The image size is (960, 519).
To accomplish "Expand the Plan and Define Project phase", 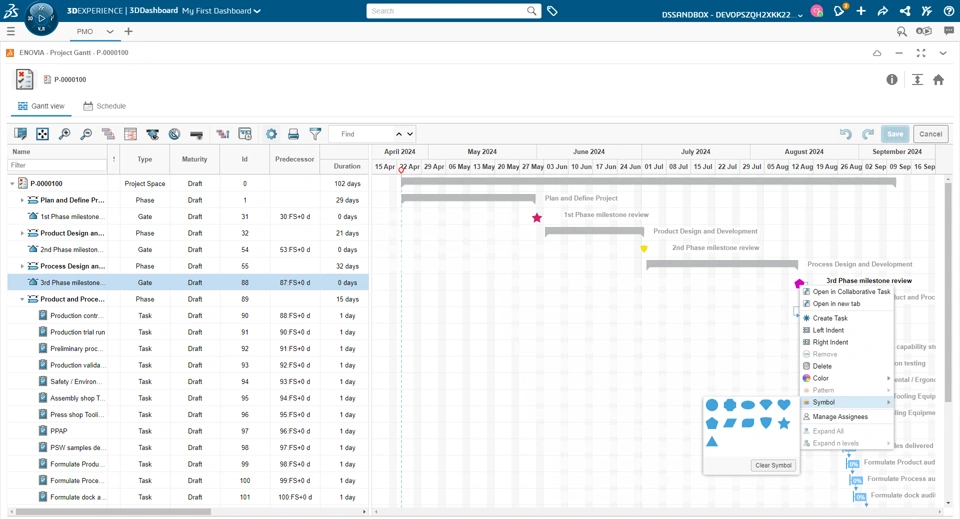I will tap(22, 200).
